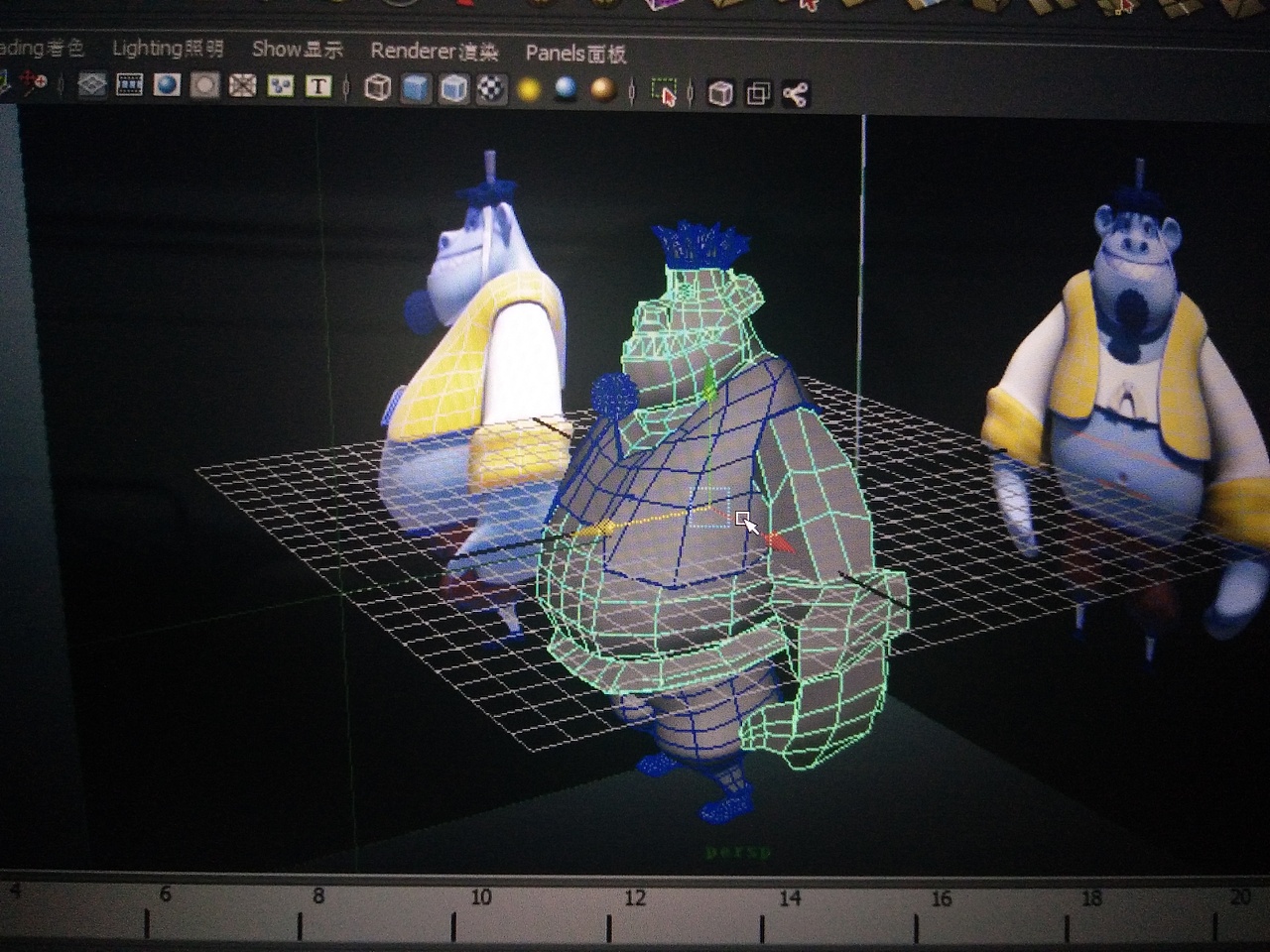Toggle the safe action overlay
This screenshot has width=1270, height=952.
click(x=280, y=87)
